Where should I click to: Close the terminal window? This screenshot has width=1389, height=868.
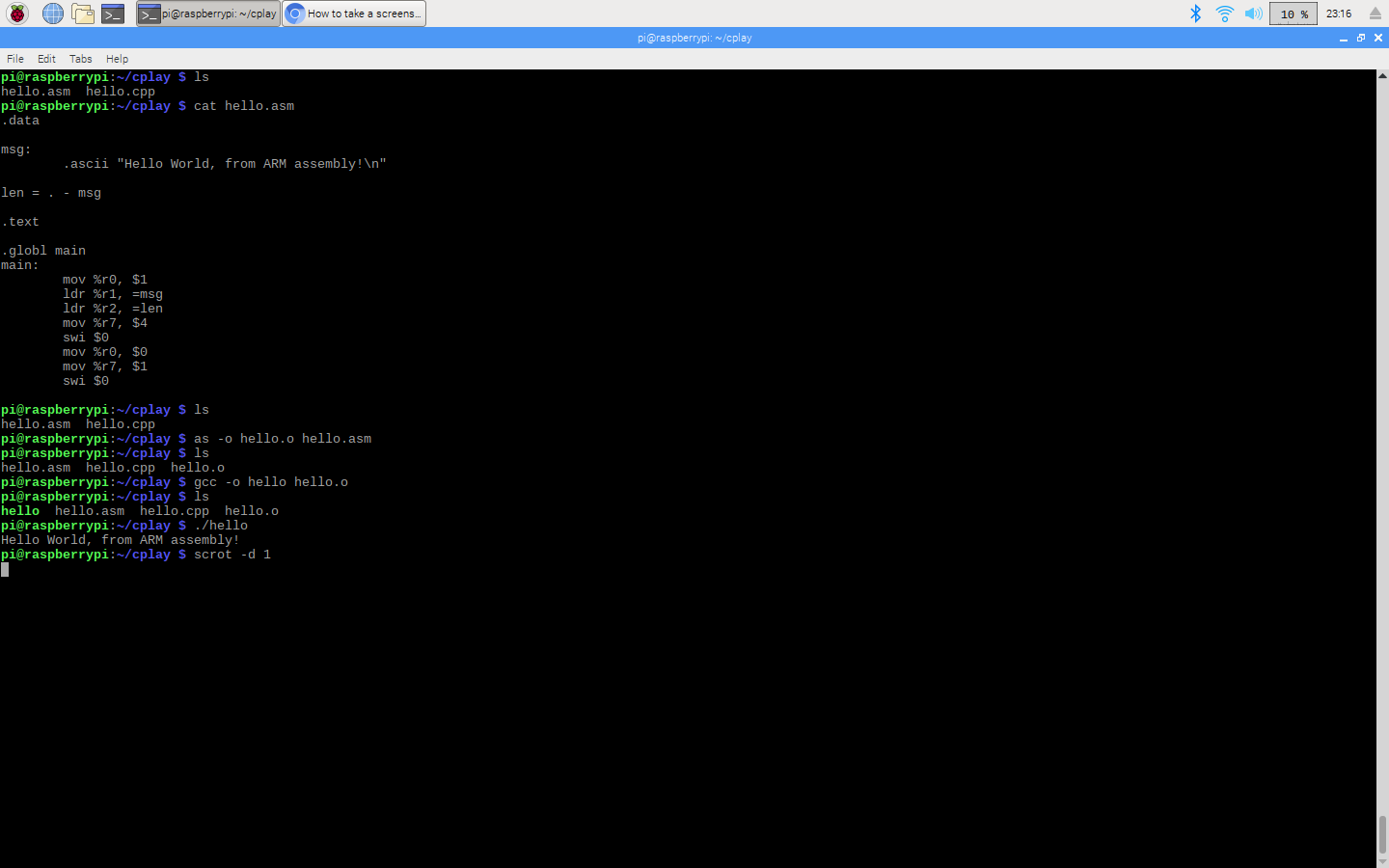coord(1378,38)
